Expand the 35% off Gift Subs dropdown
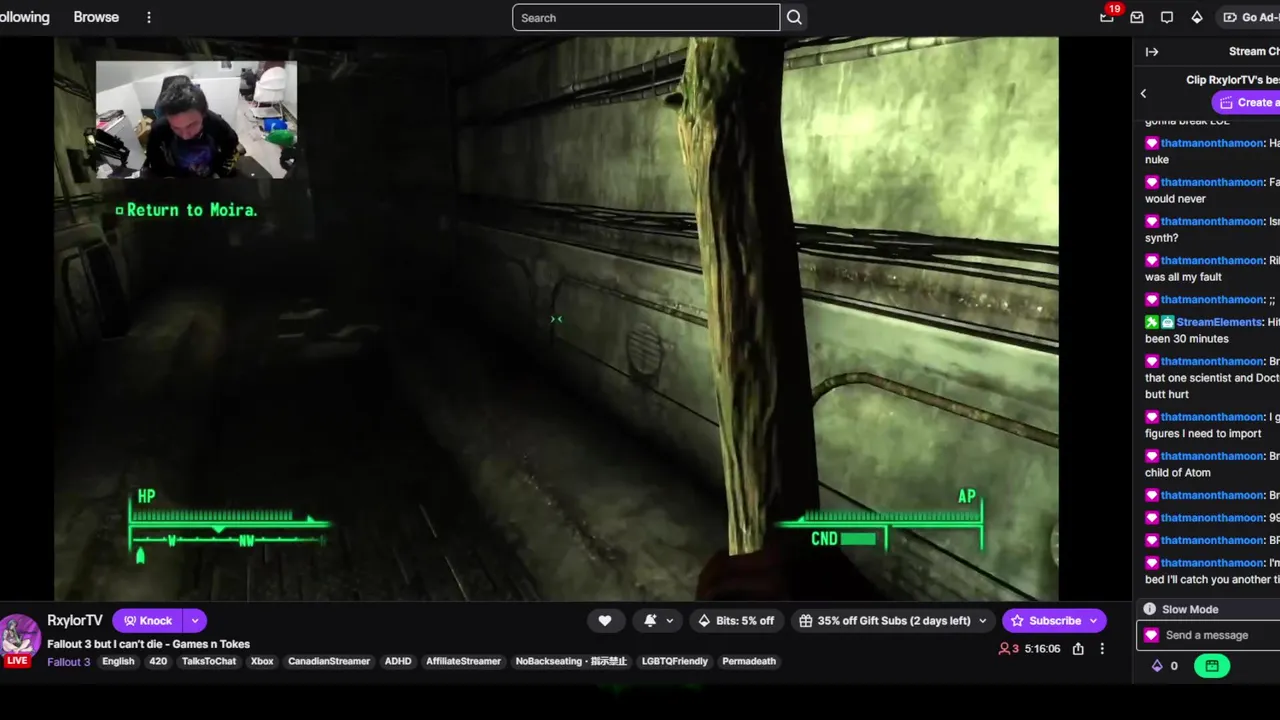The height and width of the screenshot is (720, 1280). [x=982, y=621]
